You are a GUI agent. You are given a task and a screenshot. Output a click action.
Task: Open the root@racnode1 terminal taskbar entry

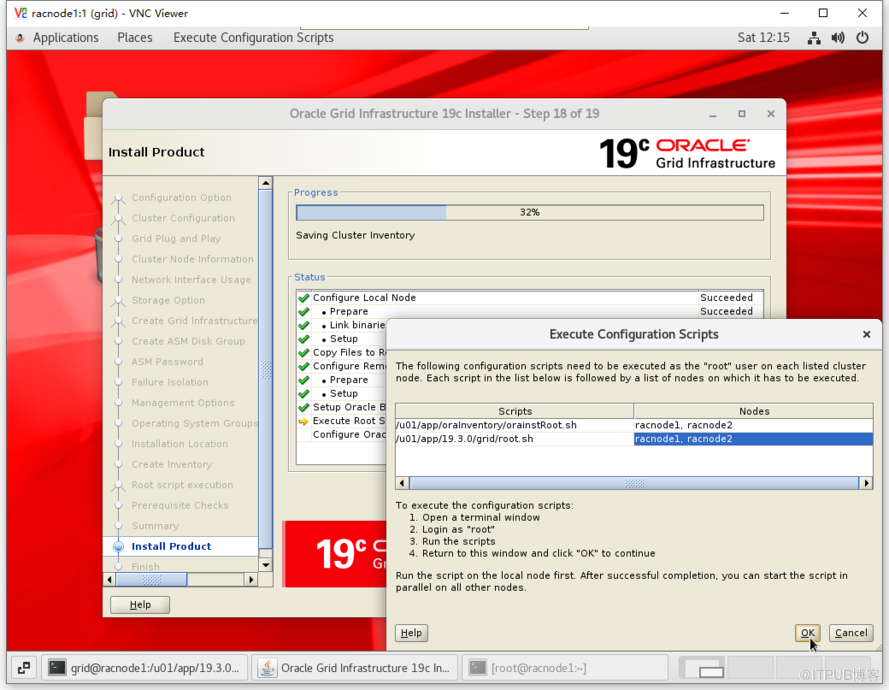[x=565, y=668]
